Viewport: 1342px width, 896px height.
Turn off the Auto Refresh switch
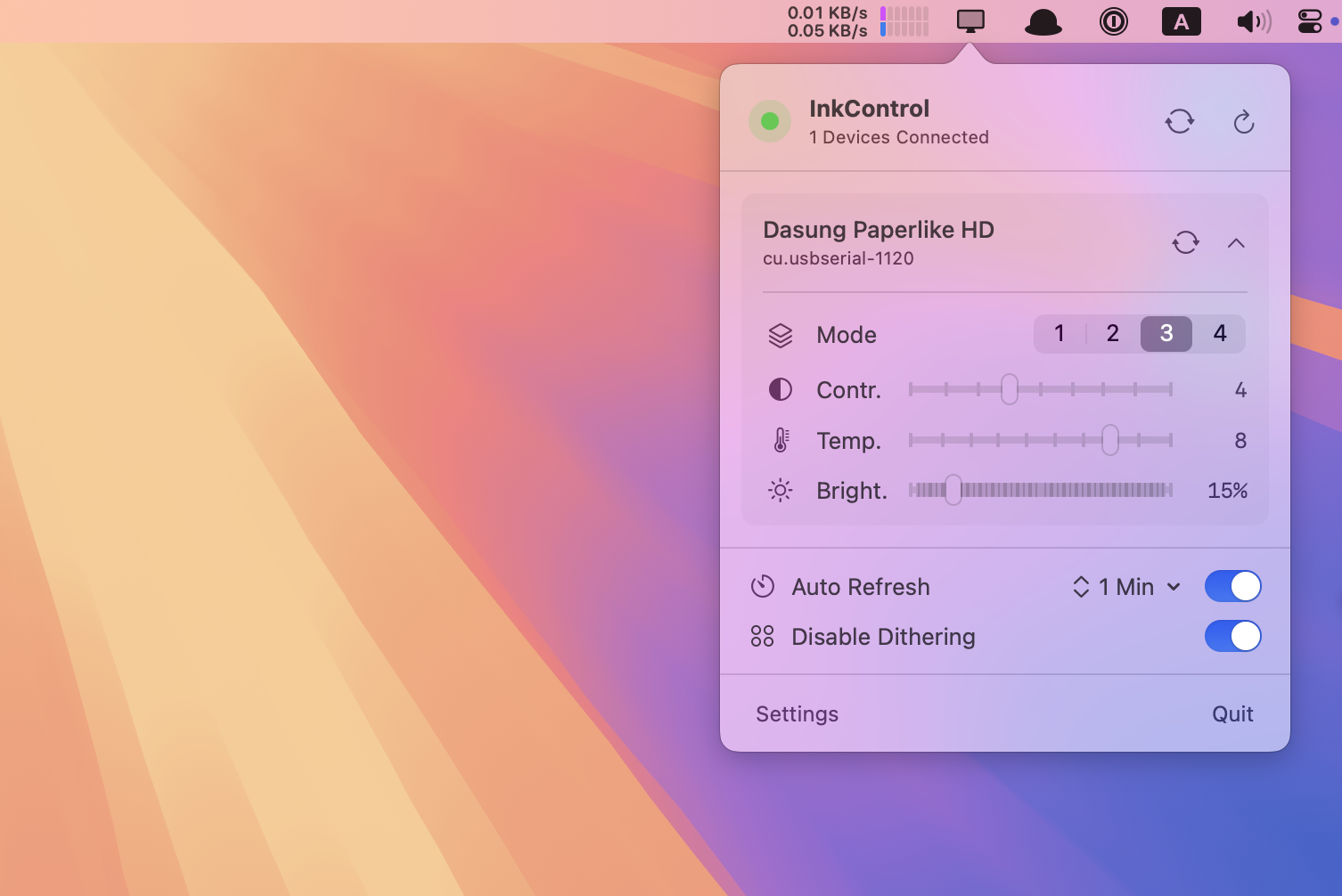pos(1233,586)
